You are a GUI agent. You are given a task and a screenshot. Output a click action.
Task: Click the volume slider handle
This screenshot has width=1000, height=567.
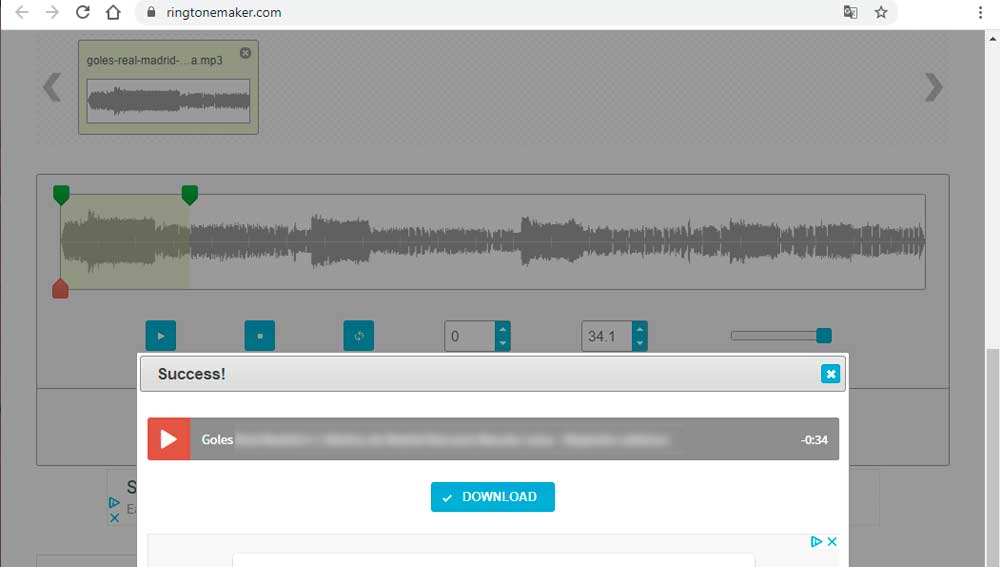824,336
